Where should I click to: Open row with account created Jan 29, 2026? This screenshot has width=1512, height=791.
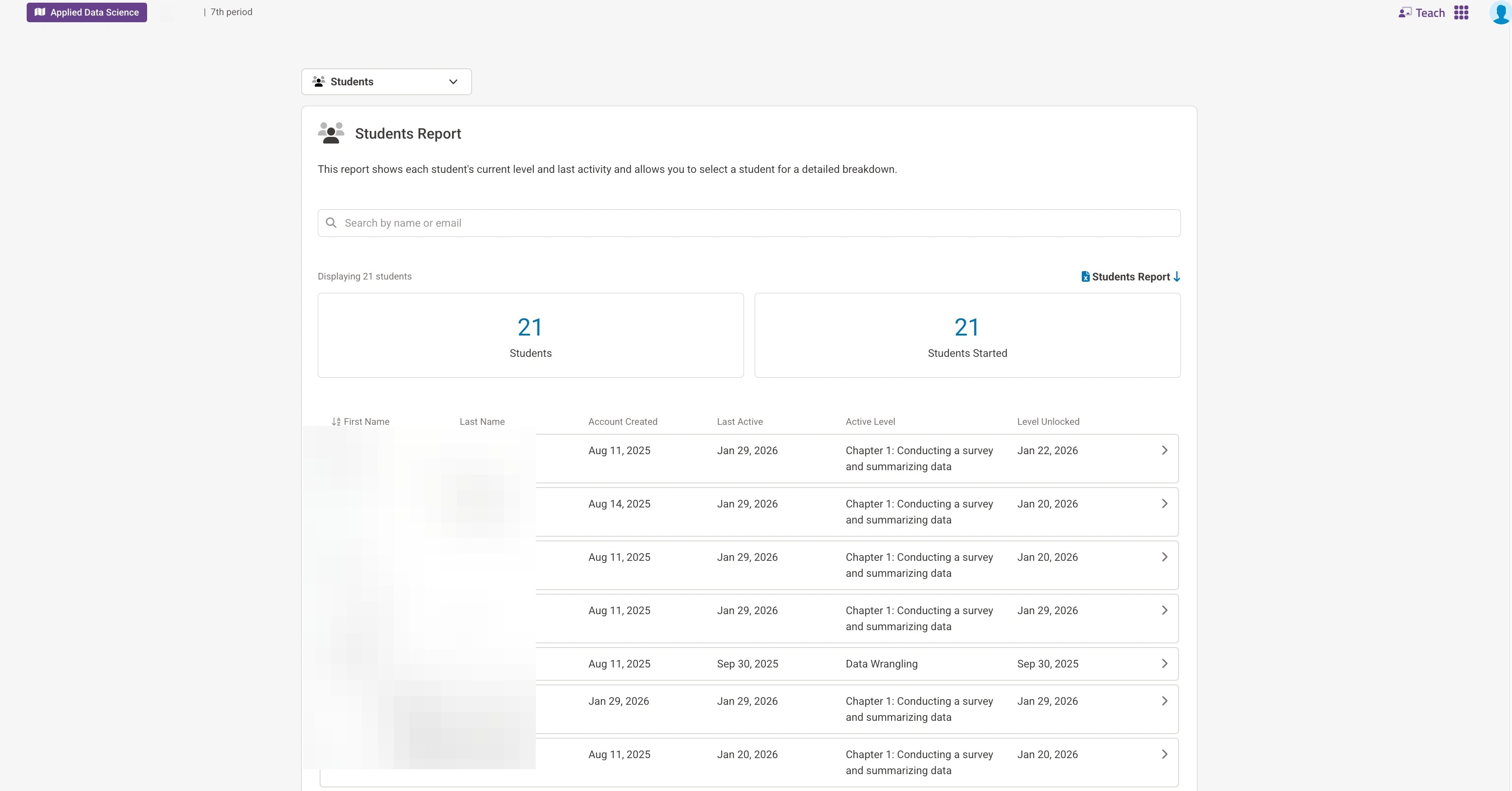pyautogui.click(x=1164, y=701)
